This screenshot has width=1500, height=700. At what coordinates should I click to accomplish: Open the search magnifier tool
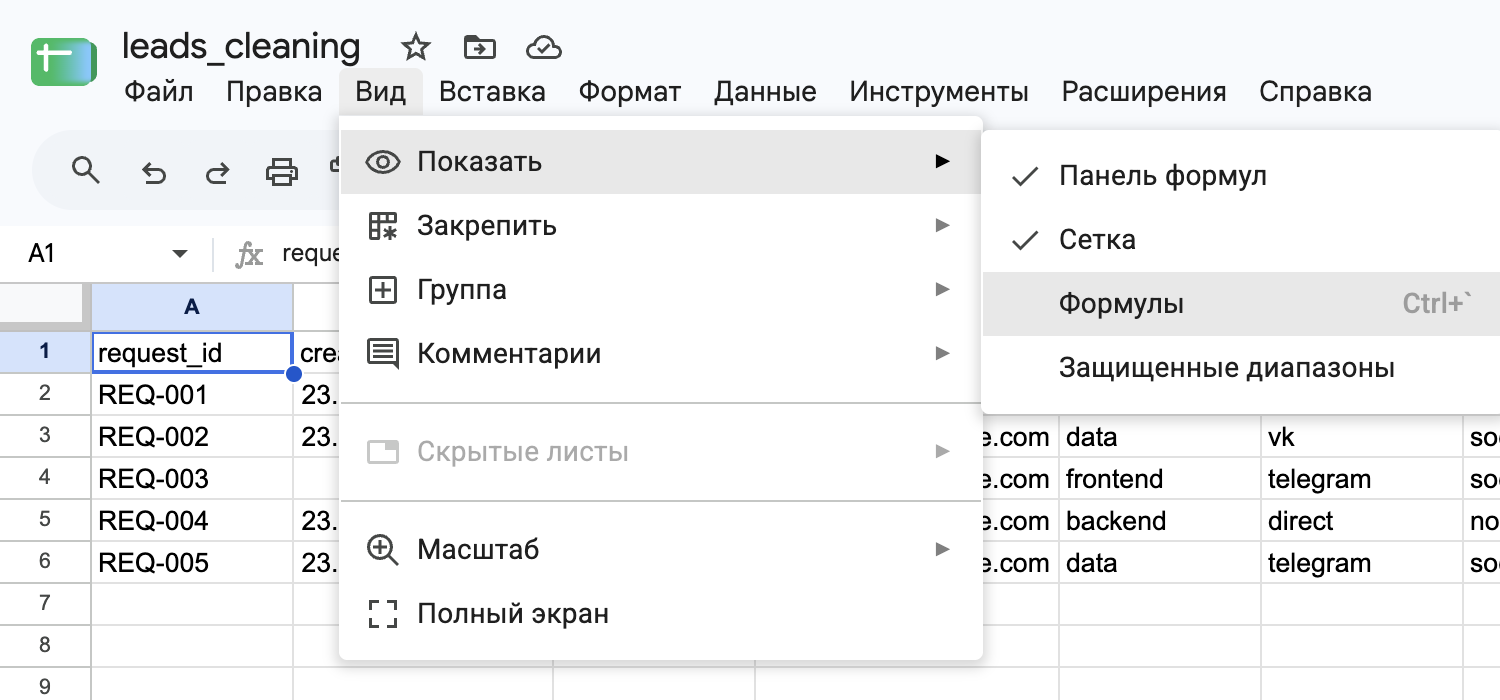click(x=87, y=172)
